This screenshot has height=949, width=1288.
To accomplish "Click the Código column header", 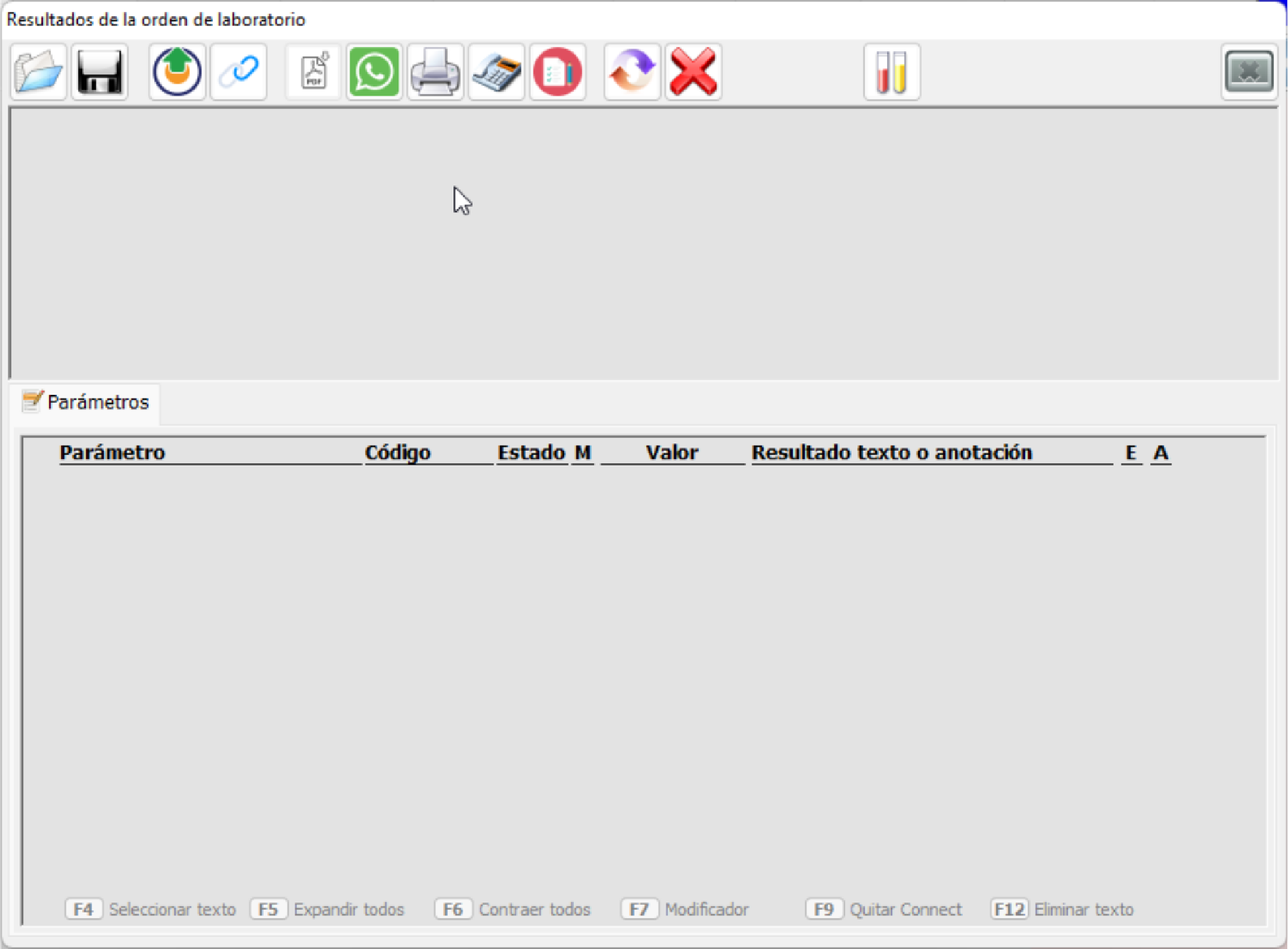I will click(397, 453).
